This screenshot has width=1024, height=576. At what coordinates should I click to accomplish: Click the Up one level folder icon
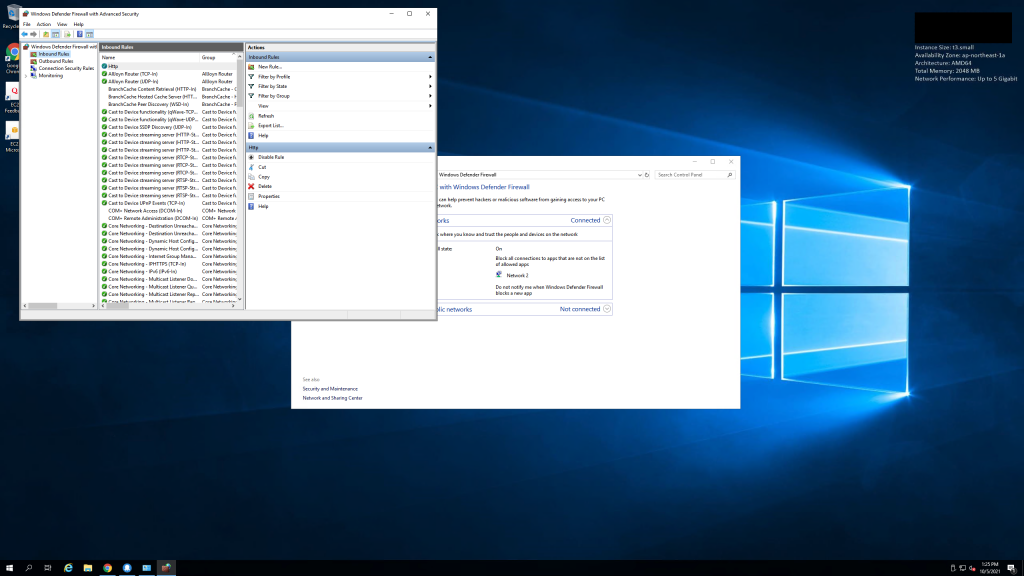pyautogui.click(x=46, y=34)
